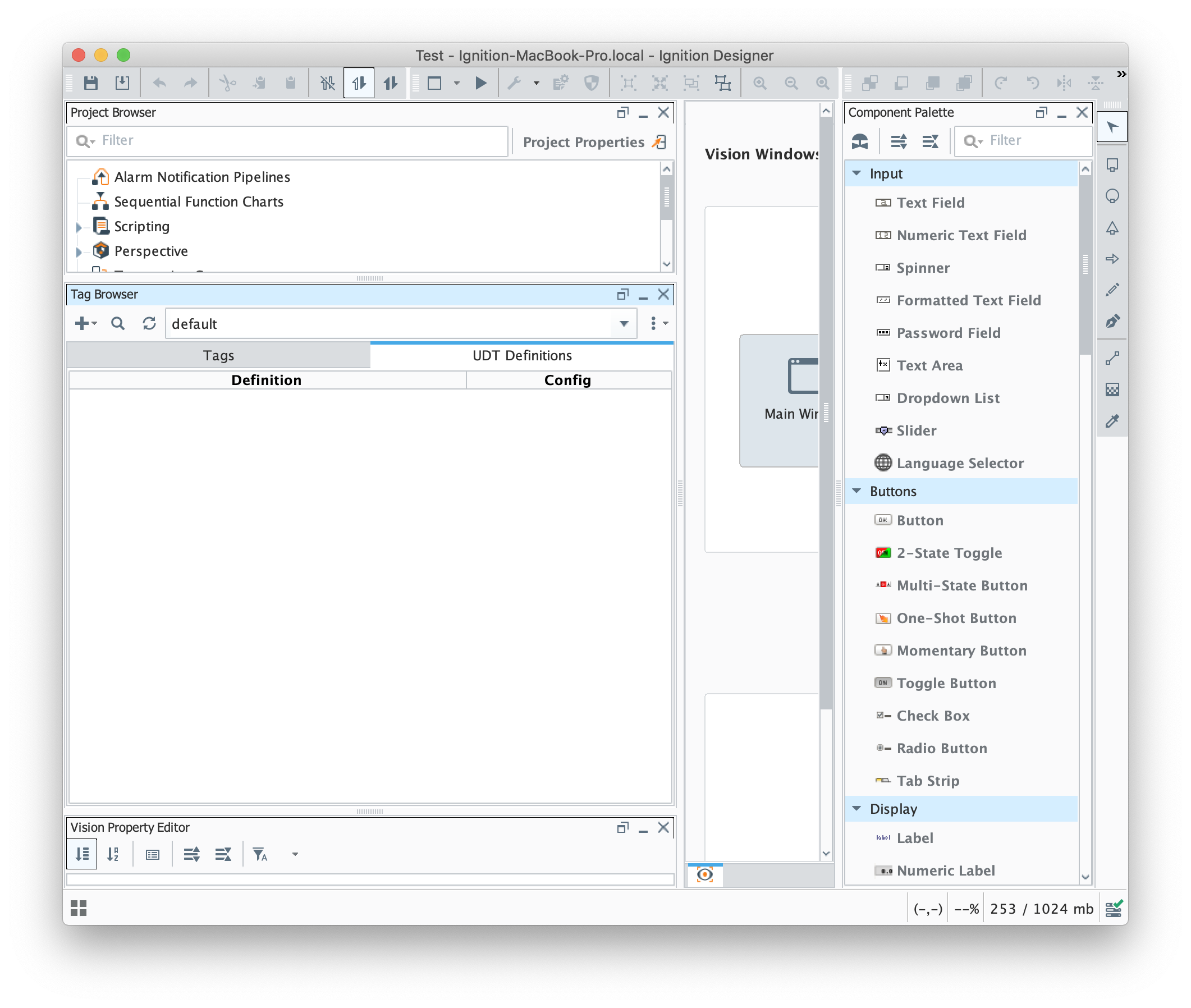The width and height of the screenshot is (1191, 1008).
Task: Select the Check Box component
Action: point(922,716)
